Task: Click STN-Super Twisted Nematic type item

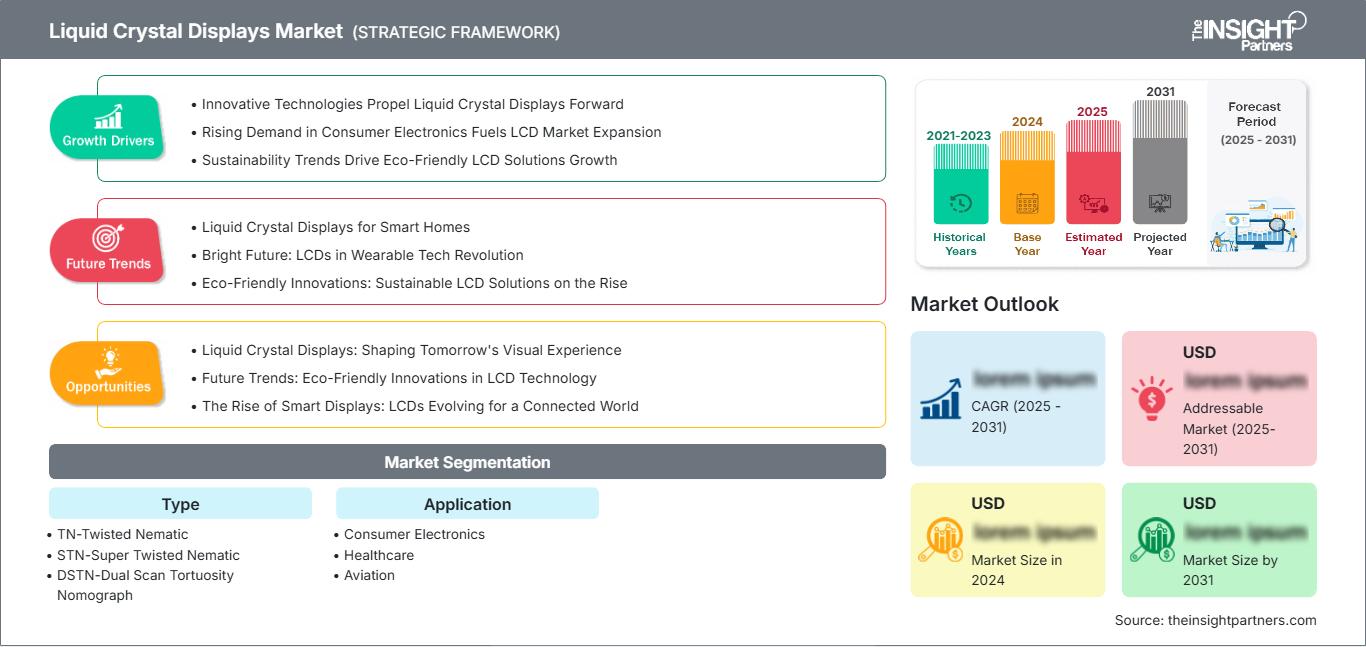Action: point(148,555)
